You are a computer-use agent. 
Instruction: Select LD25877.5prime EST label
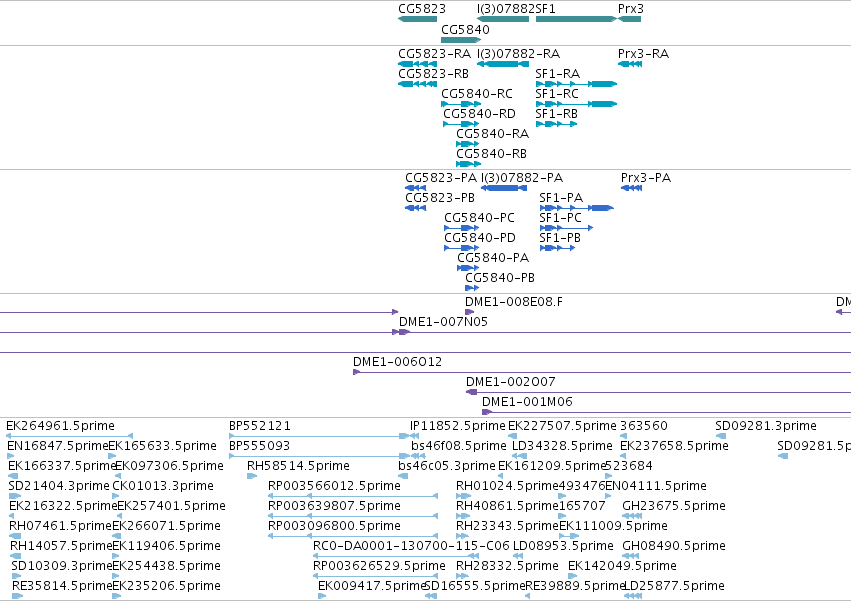674,586
